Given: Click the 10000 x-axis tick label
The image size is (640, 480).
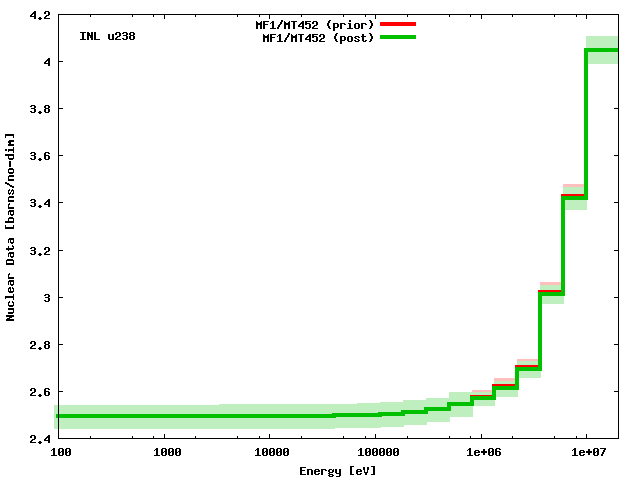Looking at the screenshot, I should [x=268, y=453].
